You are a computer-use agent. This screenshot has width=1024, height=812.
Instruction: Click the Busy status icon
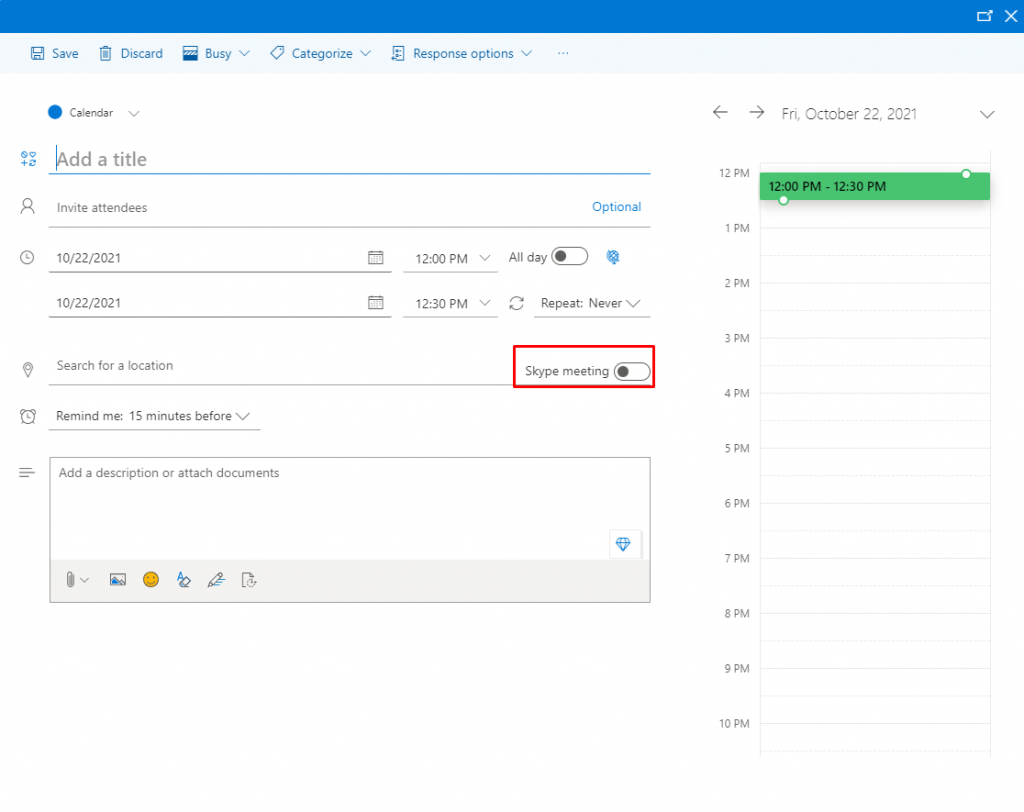190,54
